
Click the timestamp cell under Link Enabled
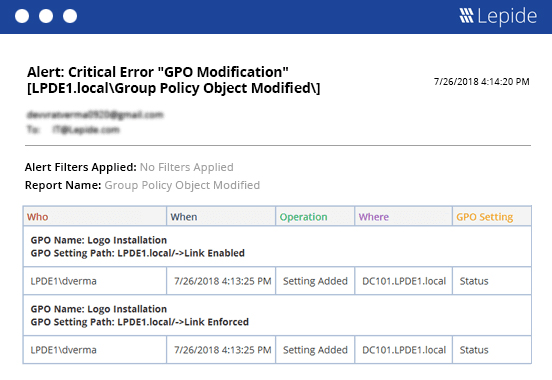tap(222, 281)
